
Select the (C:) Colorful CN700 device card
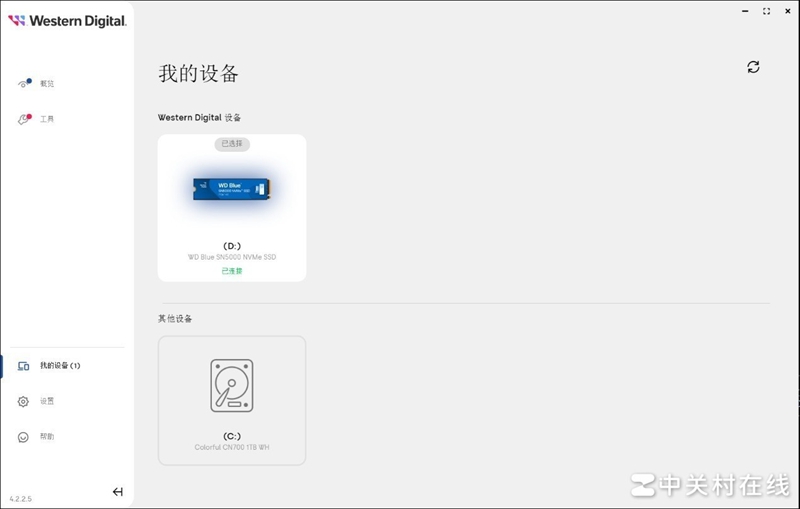click(x=232, y=400)
